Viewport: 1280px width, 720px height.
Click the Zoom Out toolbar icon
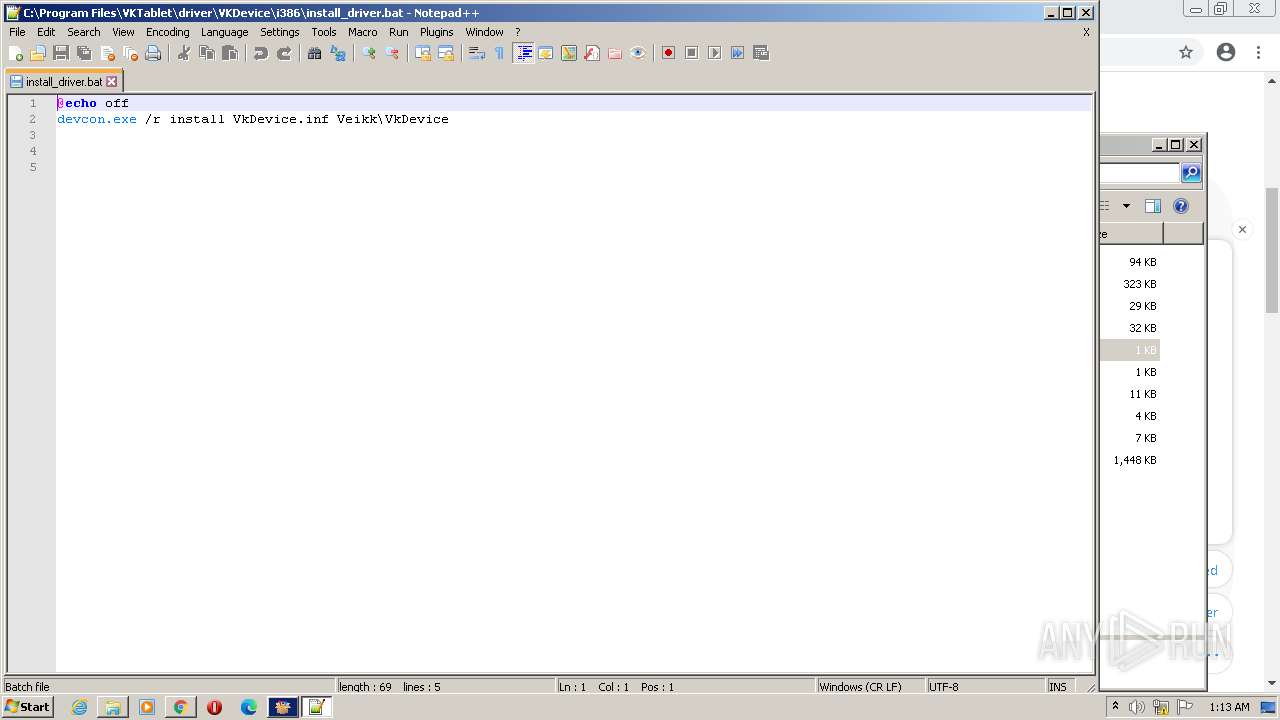coord(392,53)
